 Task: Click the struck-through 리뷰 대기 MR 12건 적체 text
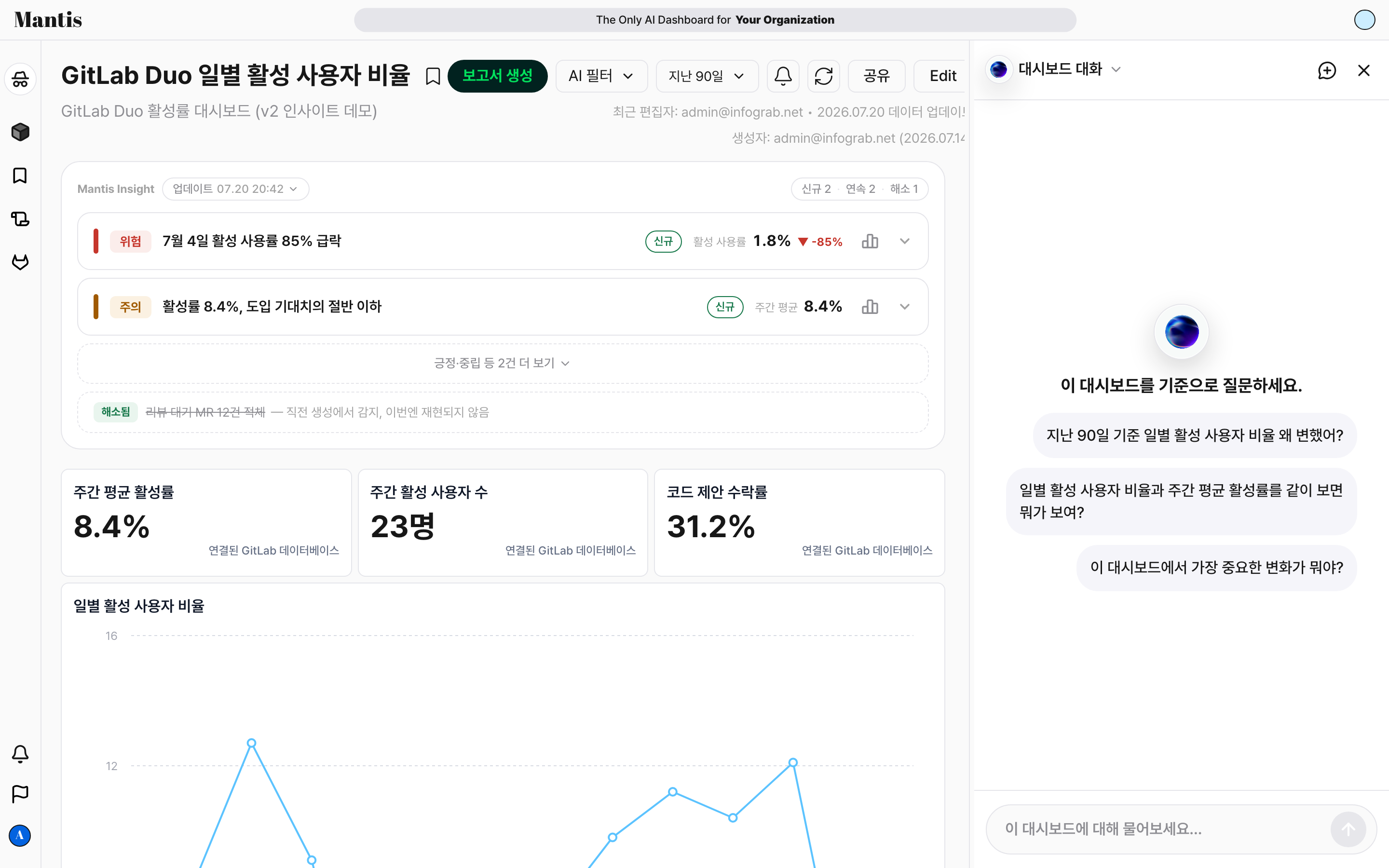pos(205,412)
